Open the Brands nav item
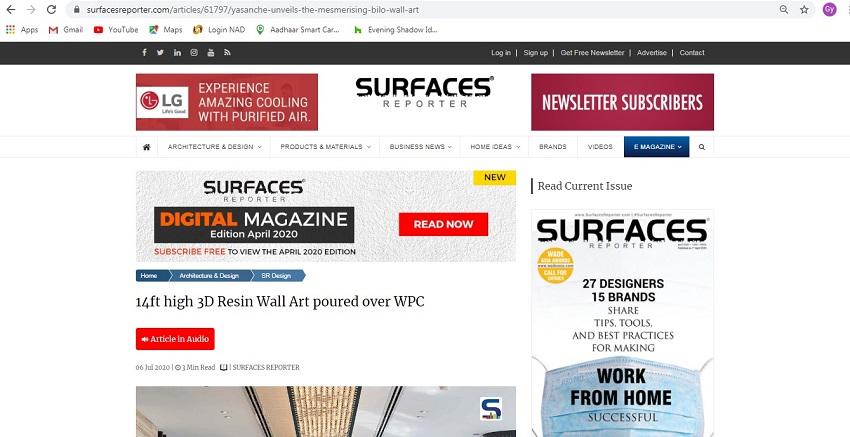This screenshot has width=850, height=437. (553, 147)
